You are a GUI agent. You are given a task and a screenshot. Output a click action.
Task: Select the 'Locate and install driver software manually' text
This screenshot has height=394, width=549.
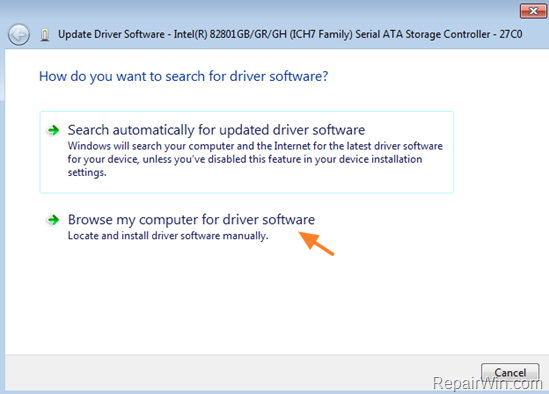click(x=168, y=236)
